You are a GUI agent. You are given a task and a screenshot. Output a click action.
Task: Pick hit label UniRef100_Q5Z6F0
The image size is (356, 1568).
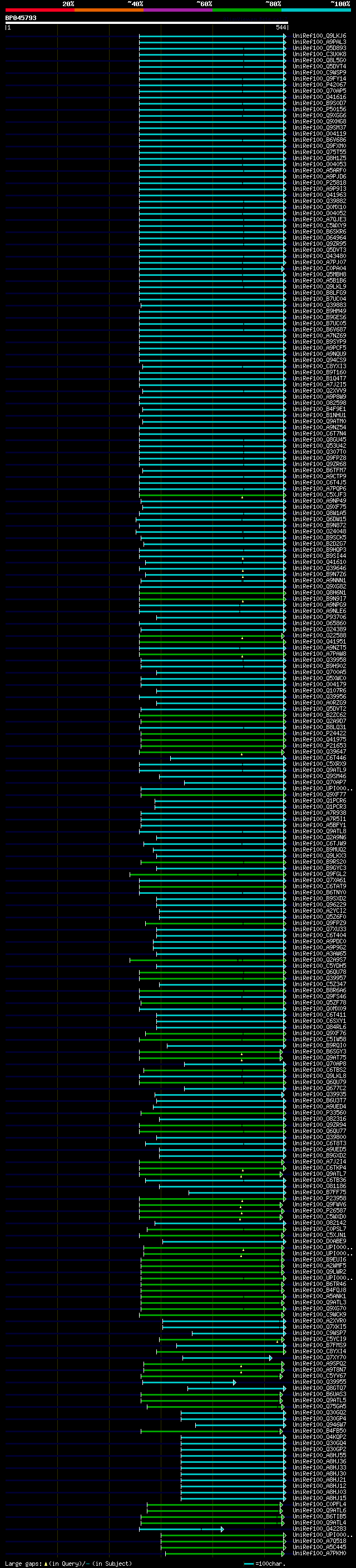[x=319, y=917]
